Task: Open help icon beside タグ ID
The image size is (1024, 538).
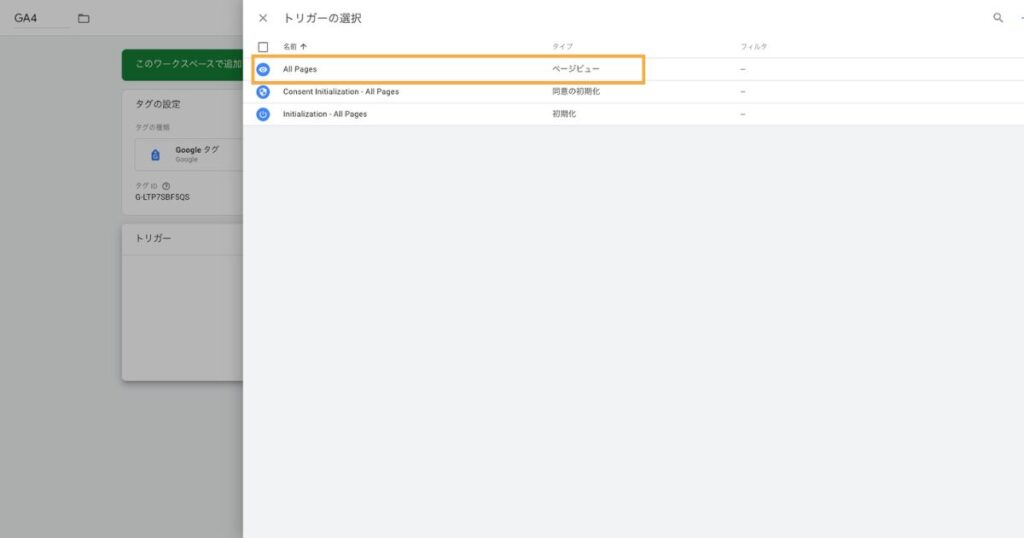Action: click(166, 186)
